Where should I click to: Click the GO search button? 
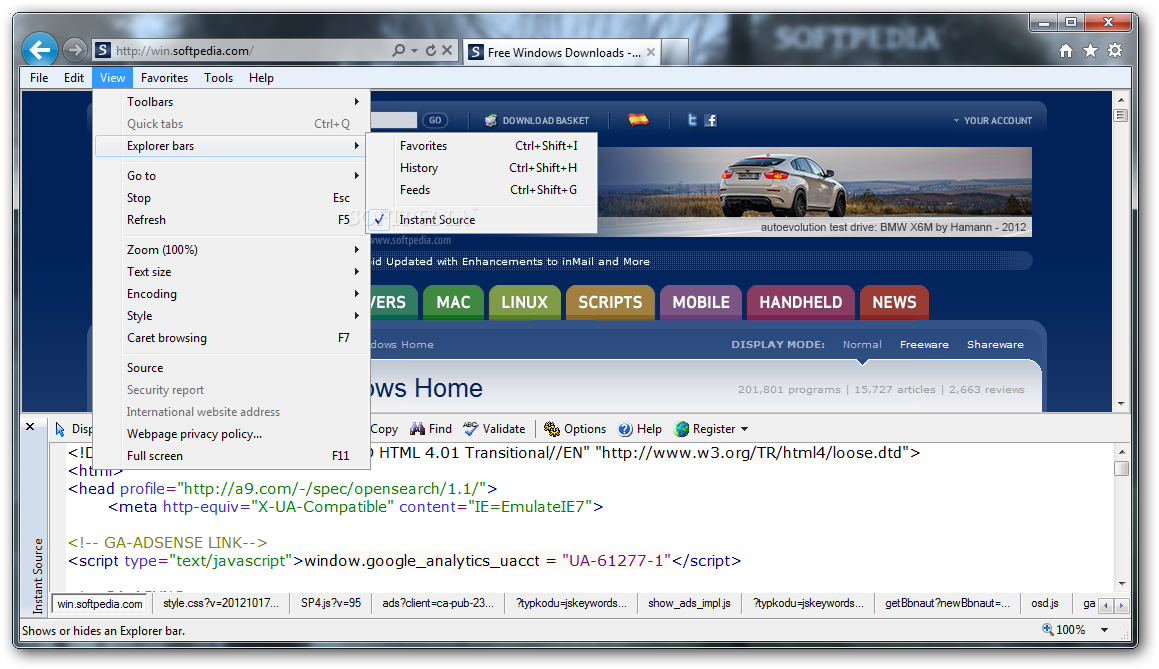pyautogui.click(x=435, y=120)
